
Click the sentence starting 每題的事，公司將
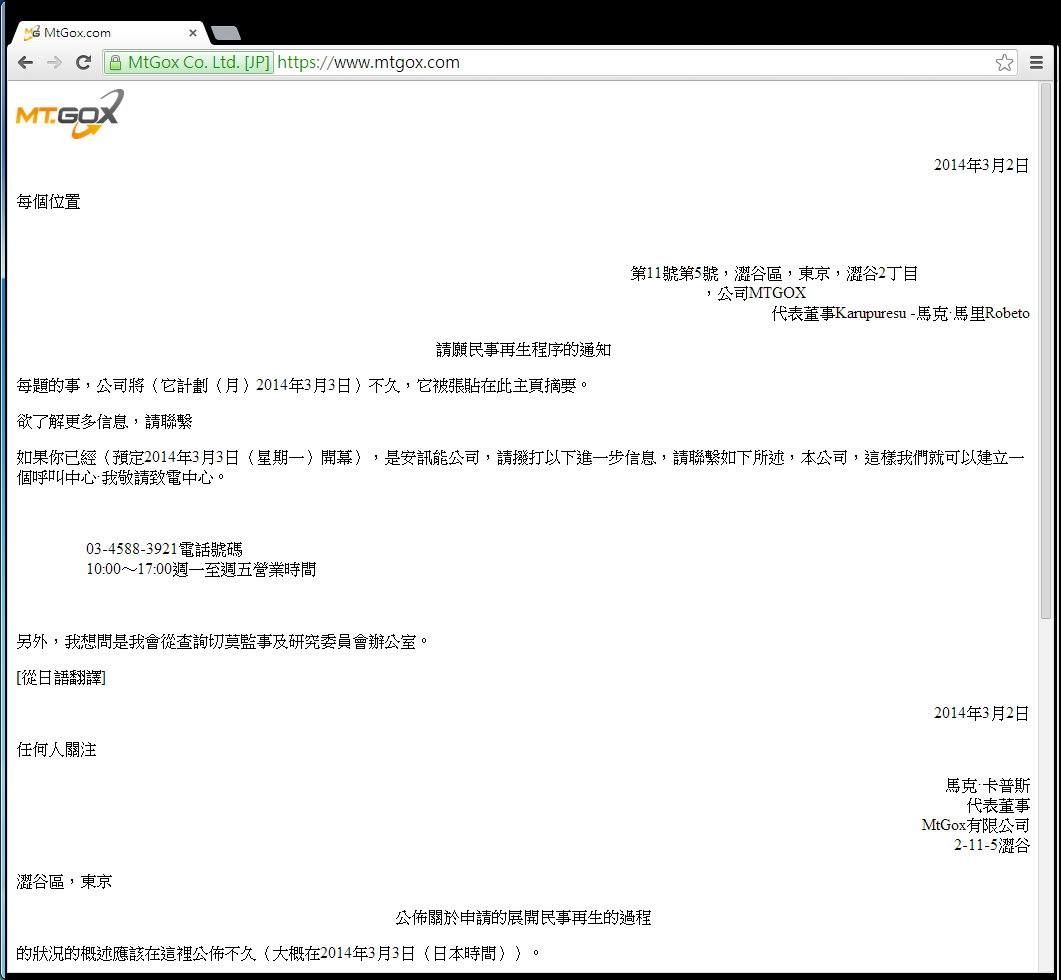pyautogui.click(x=303, y=386)
